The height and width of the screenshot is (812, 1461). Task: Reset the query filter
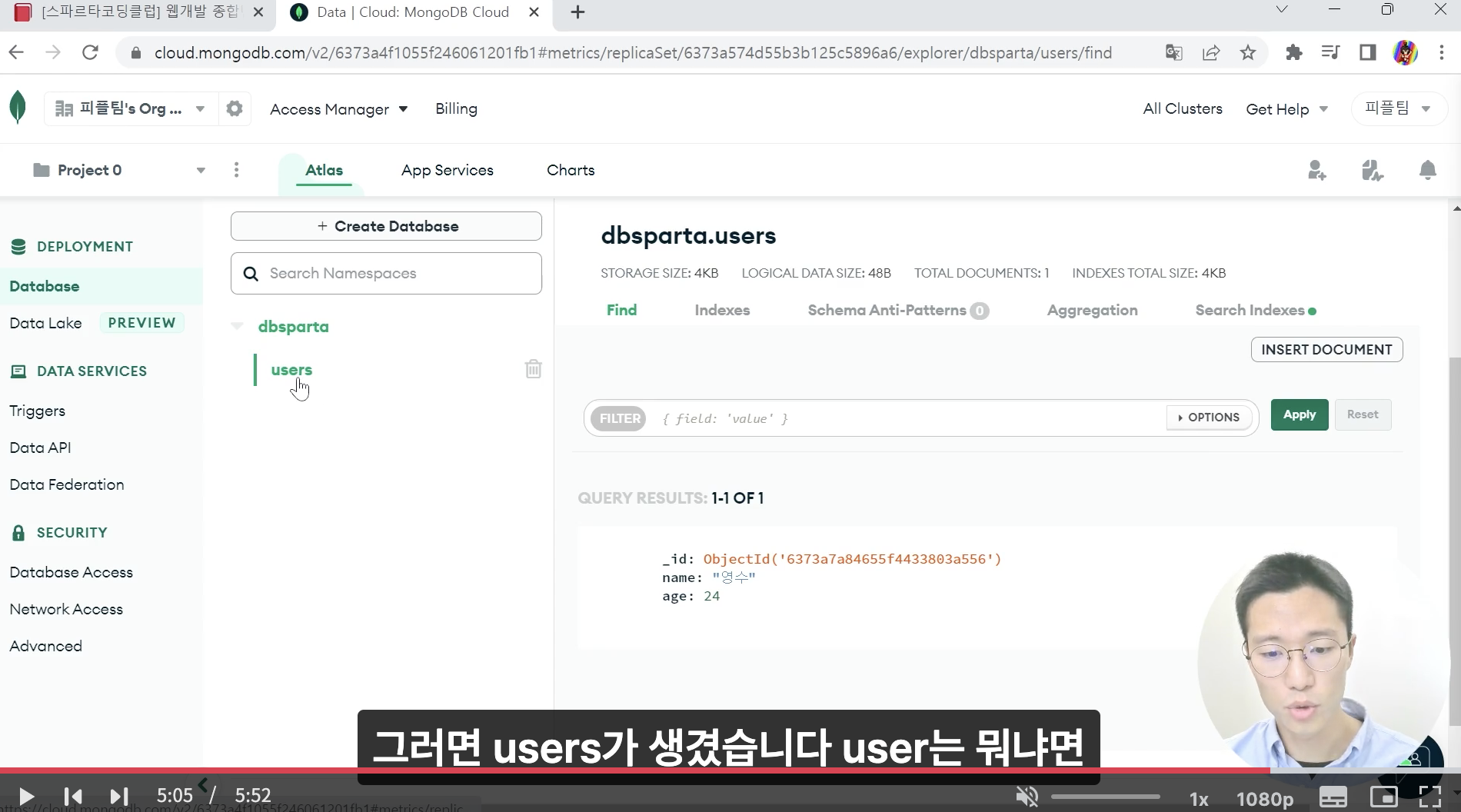coord(1363,414)
